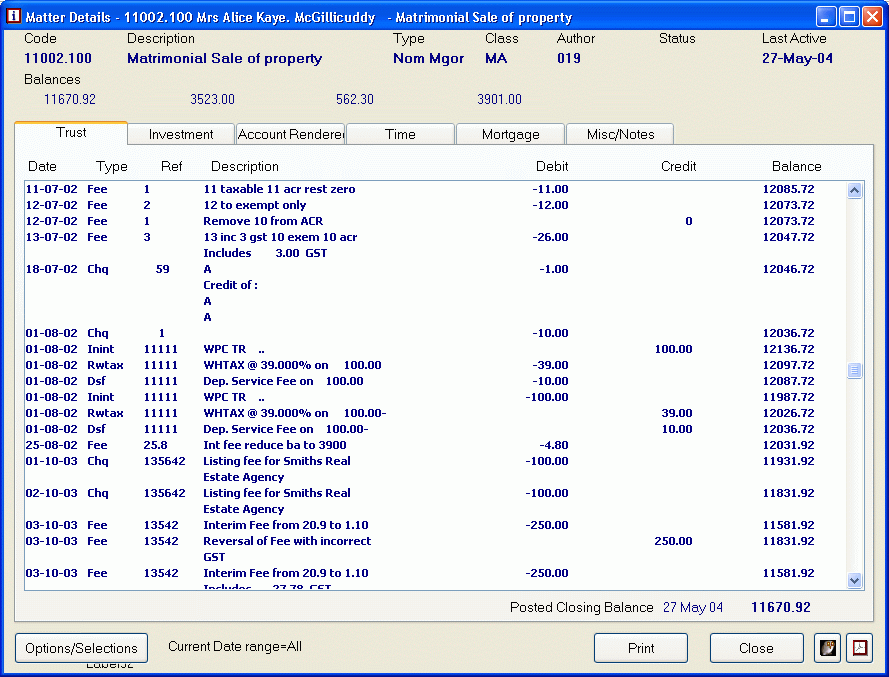Switch to the Misc/Notes tab

(620, 134)
